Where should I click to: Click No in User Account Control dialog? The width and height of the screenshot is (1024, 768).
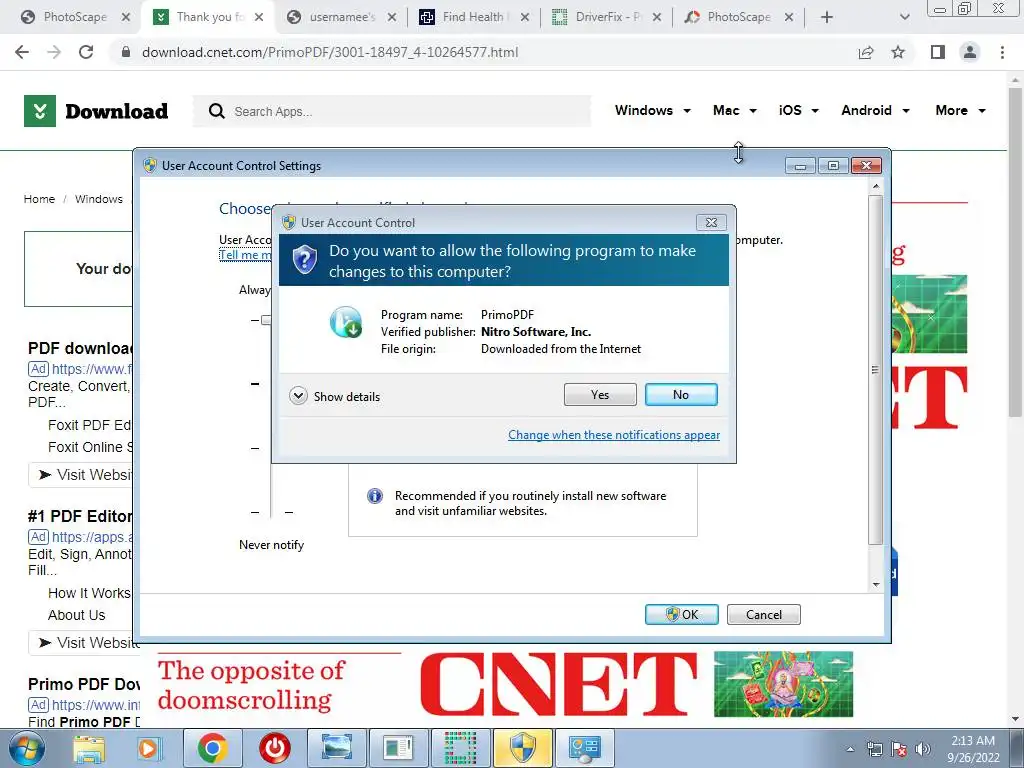tap(680, 394)
